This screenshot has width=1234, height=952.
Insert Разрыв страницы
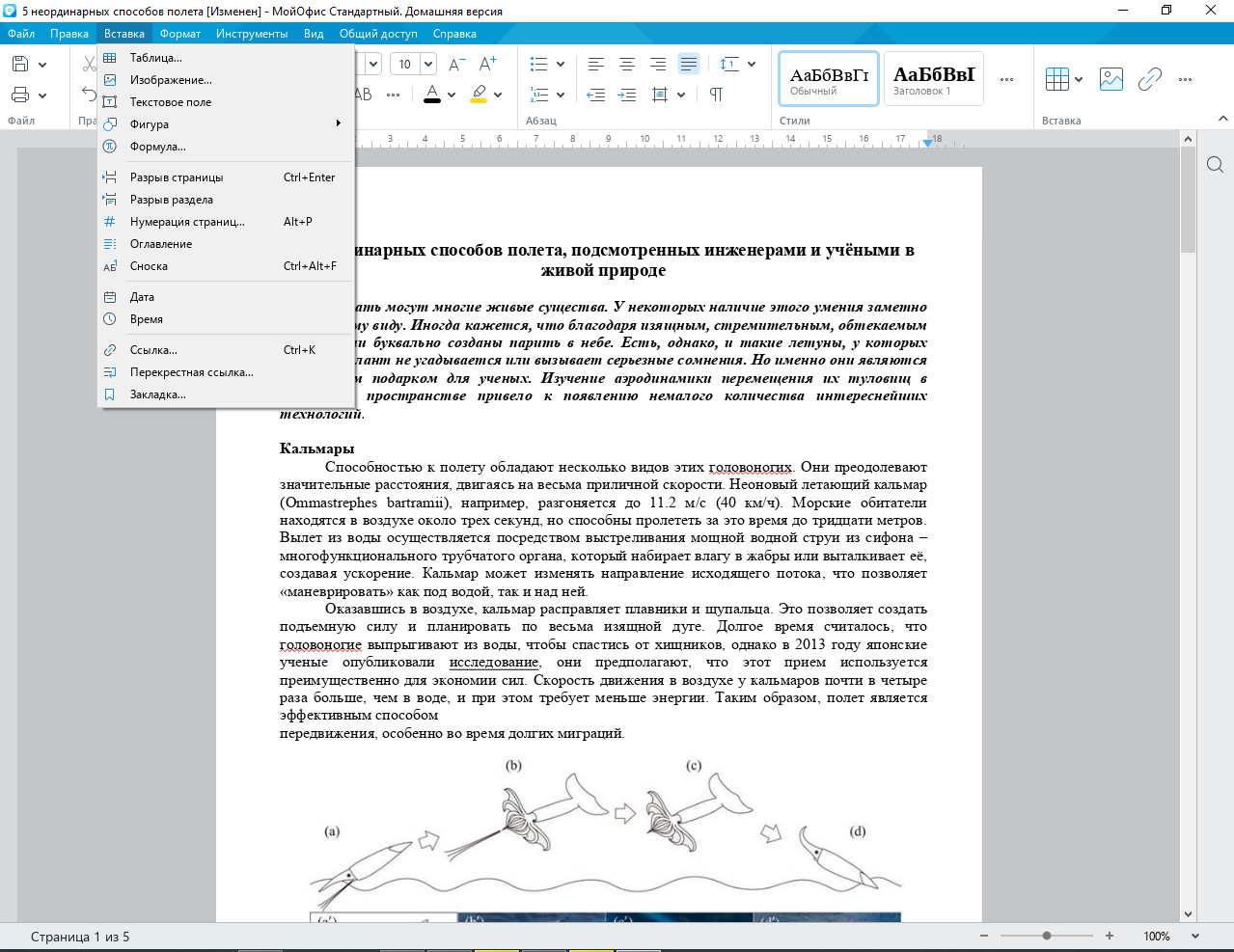(226, 177)
